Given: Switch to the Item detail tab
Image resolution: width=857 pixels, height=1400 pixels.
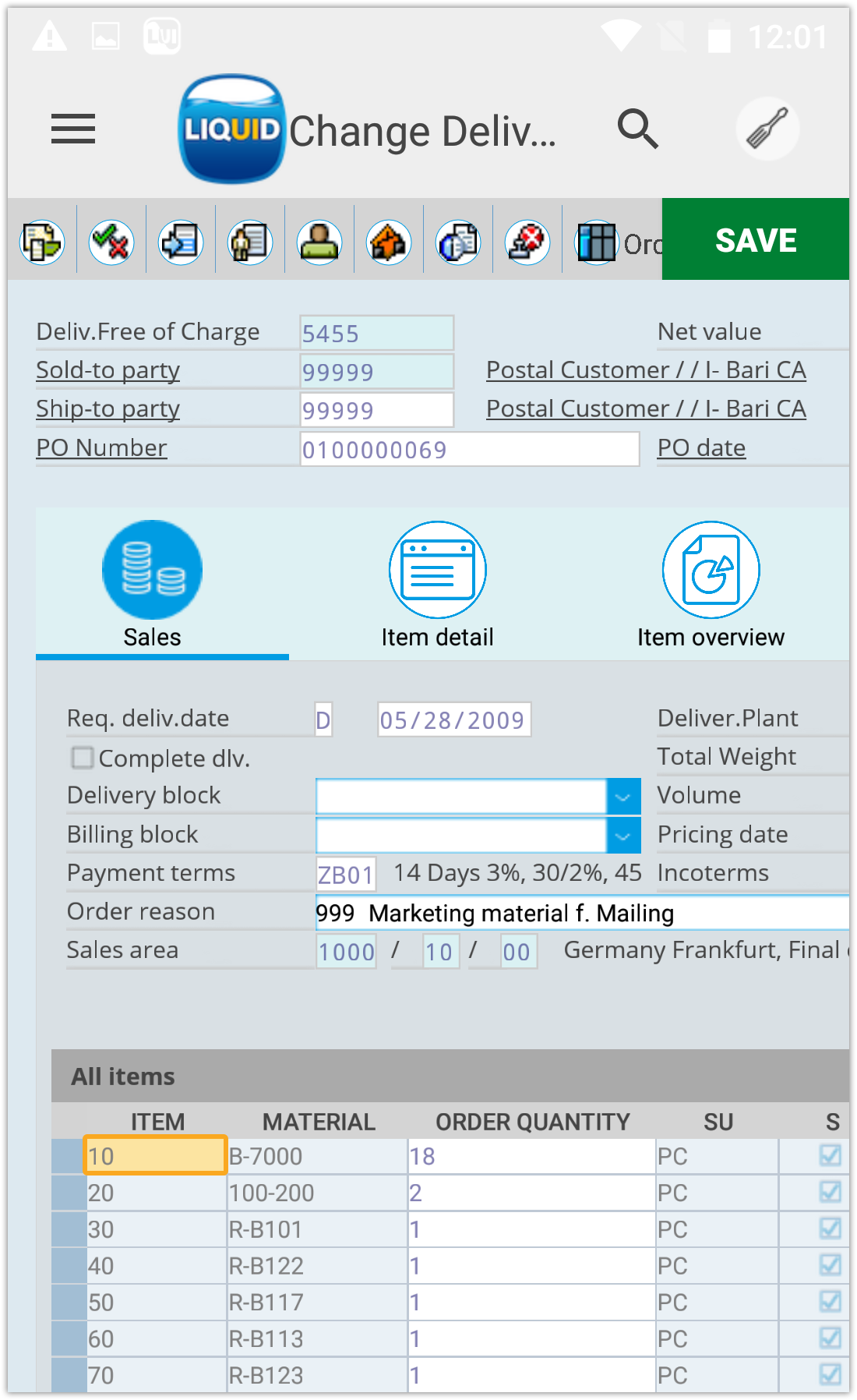Looking at the screenshot, I should point(437,585).
